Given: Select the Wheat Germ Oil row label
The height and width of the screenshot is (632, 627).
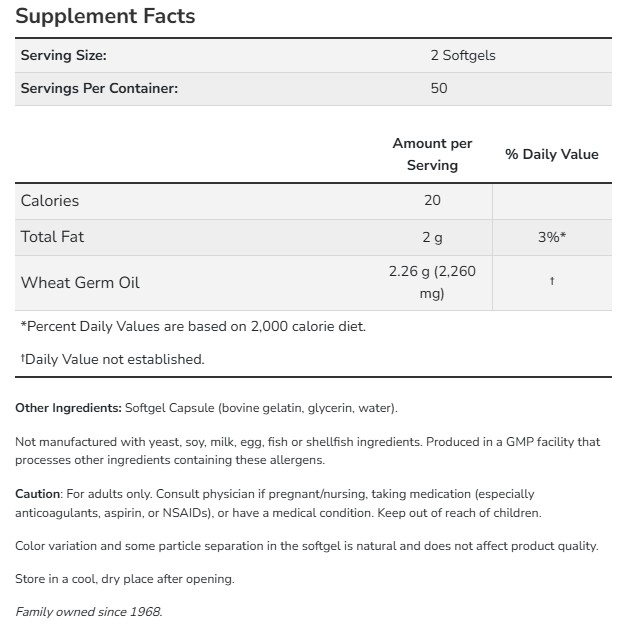Looking at the screenshot, I should point(80,283).
